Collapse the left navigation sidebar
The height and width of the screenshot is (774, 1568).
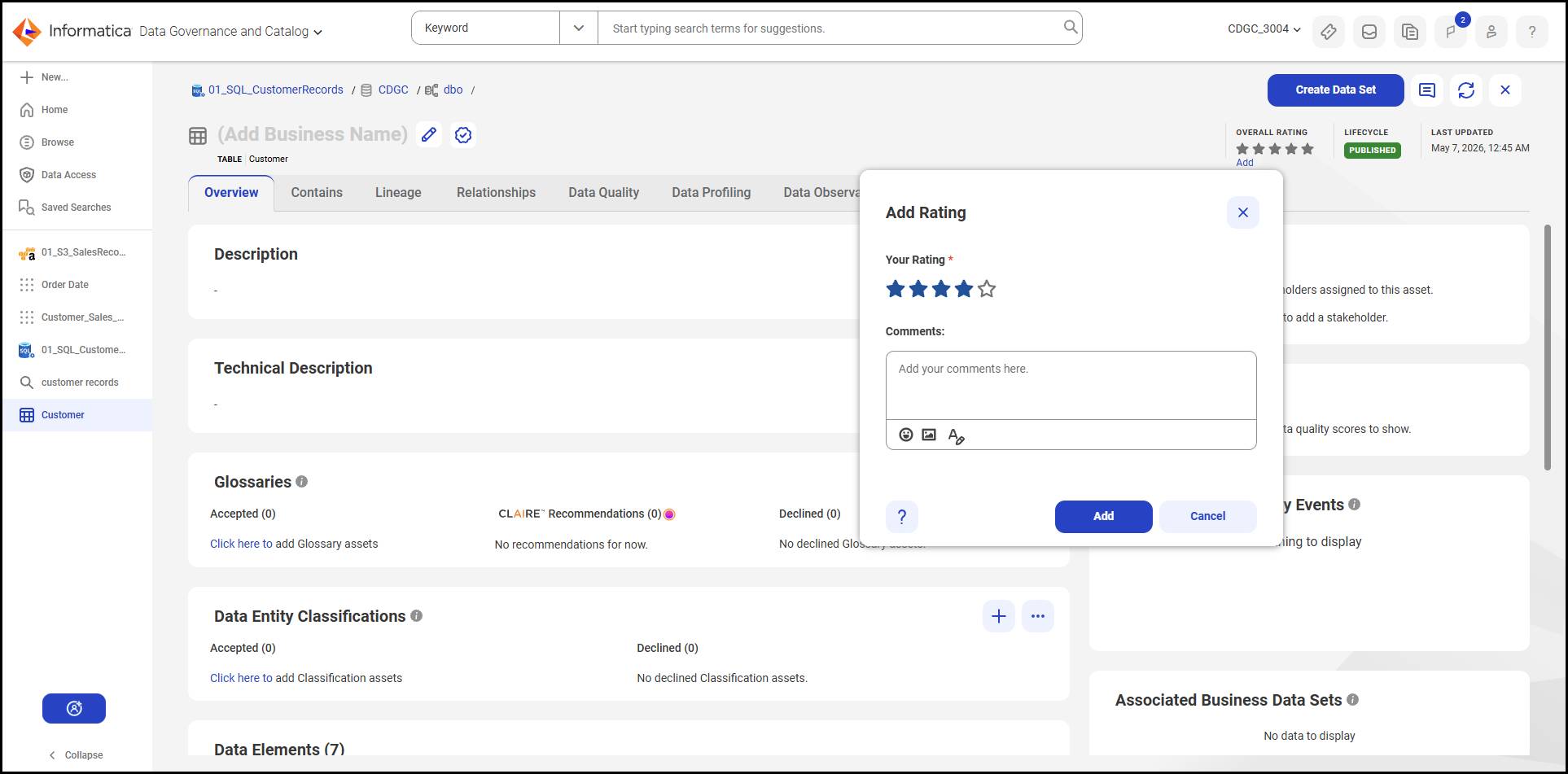click(76, 754)
